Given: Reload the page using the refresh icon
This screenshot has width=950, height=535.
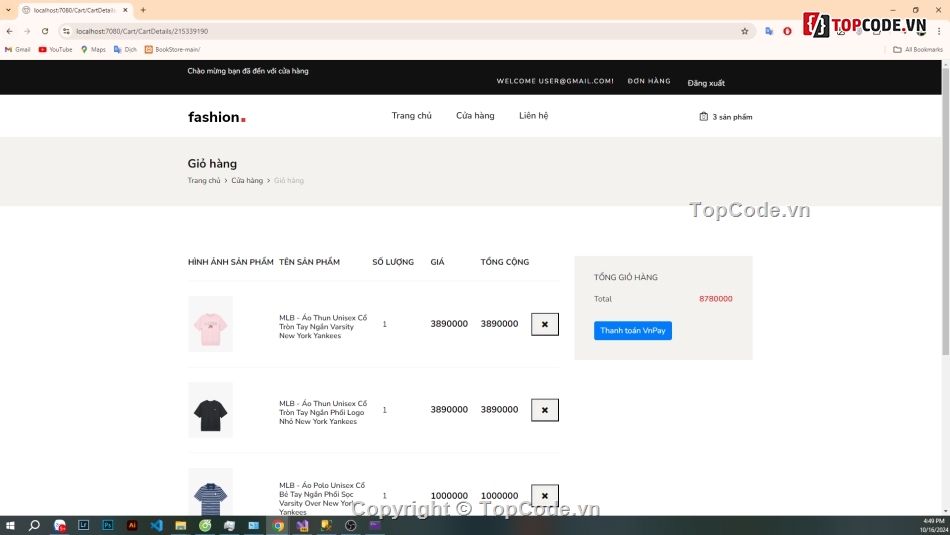Looking at the screenshot, I should click(x=45, y=31).
